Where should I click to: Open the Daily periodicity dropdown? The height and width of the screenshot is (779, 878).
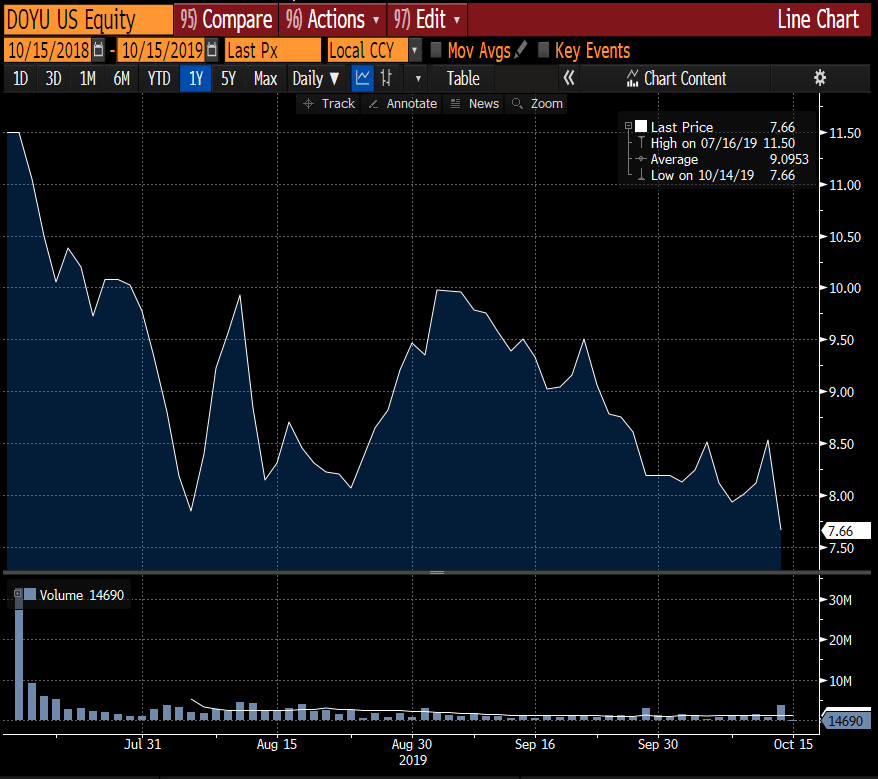(316, 78)
